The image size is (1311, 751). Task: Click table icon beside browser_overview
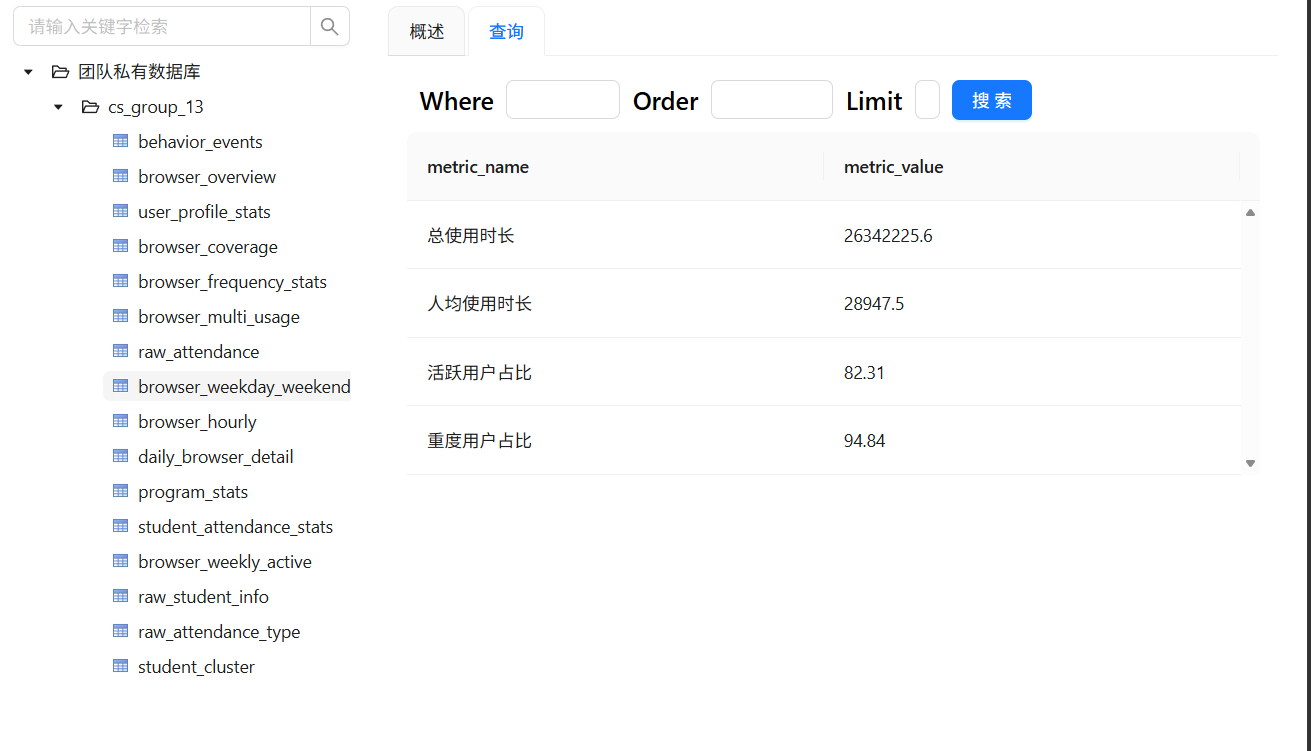120,176
